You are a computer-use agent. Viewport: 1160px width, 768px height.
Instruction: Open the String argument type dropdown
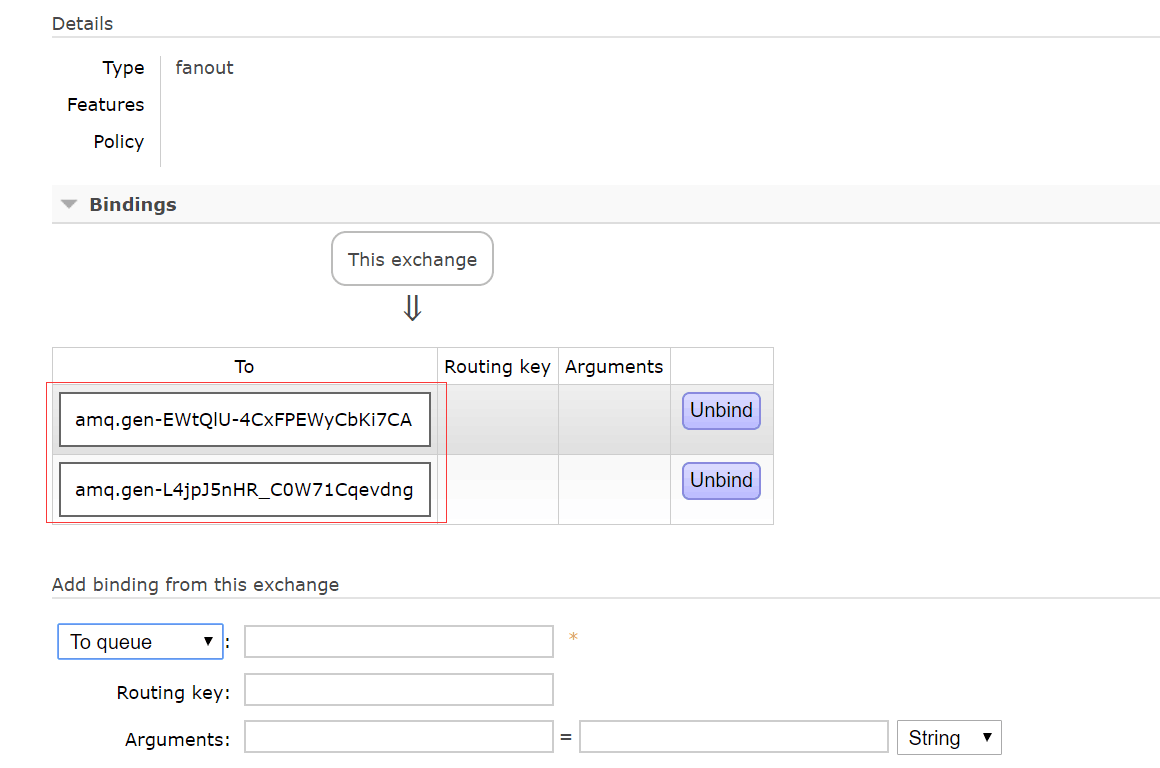coord(949,738)
